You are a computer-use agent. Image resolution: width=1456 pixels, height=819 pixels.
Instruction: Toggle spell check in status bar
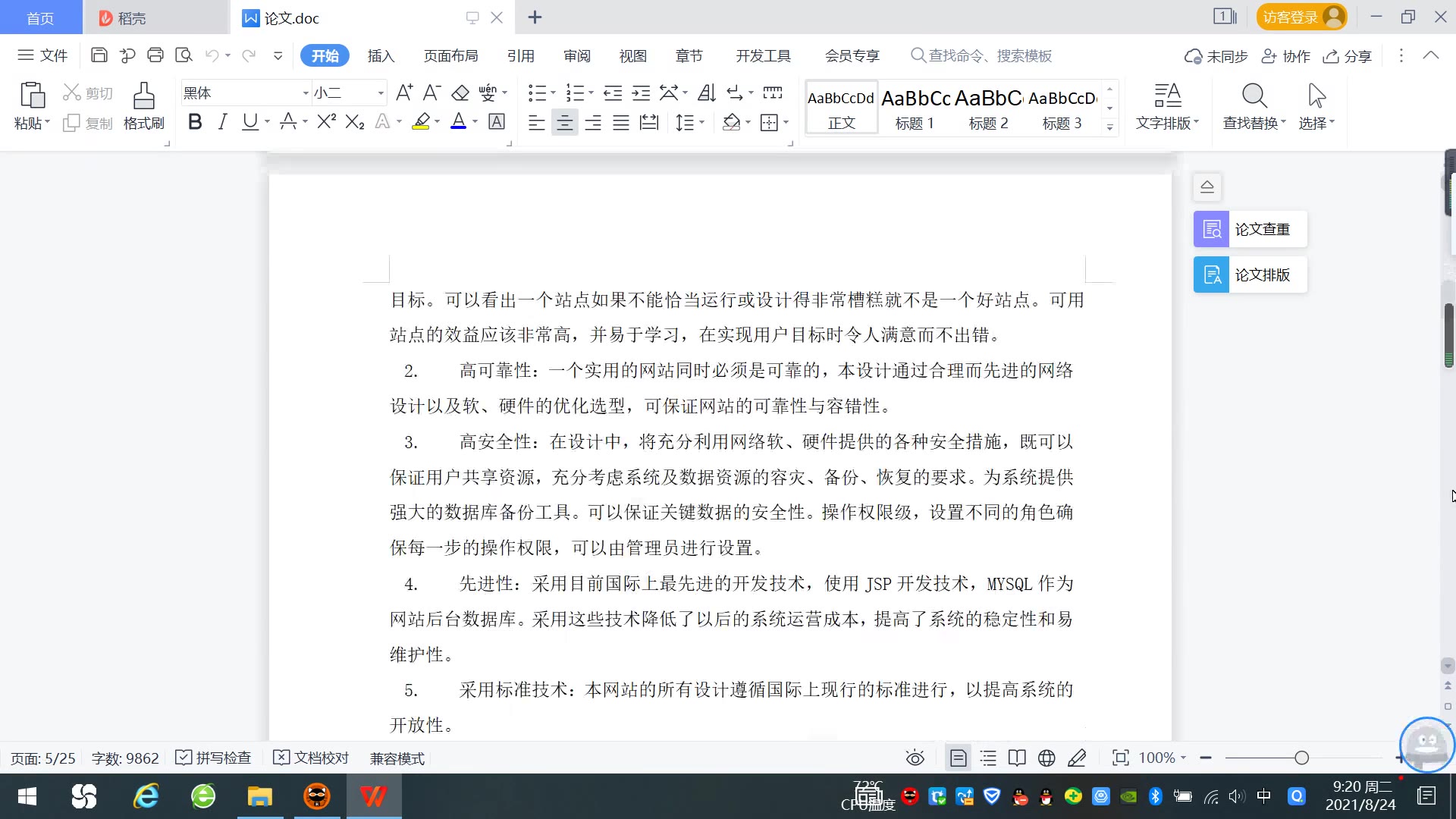[x=213, y=758]
